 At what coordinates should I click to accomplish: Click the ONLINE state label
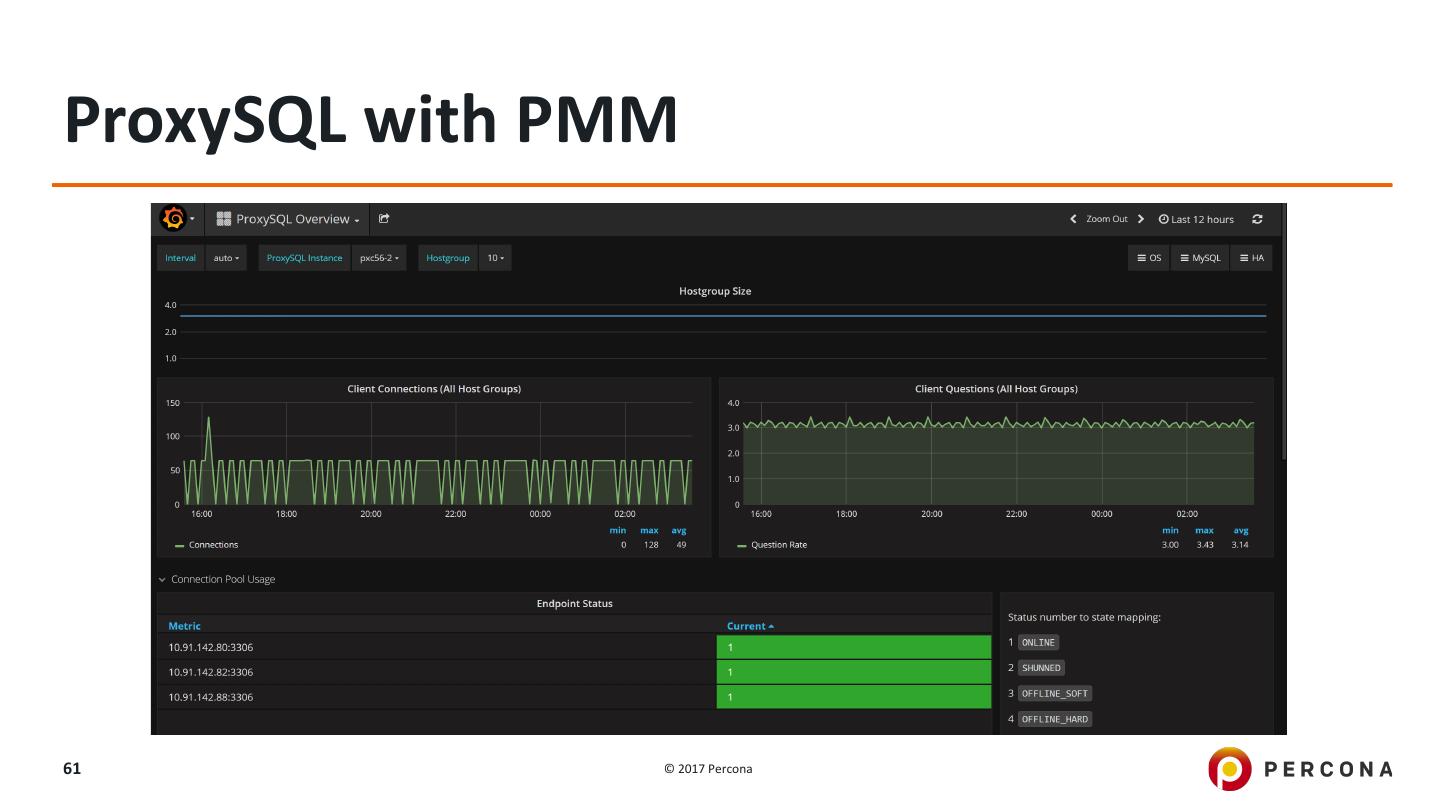pos(1038,643)
